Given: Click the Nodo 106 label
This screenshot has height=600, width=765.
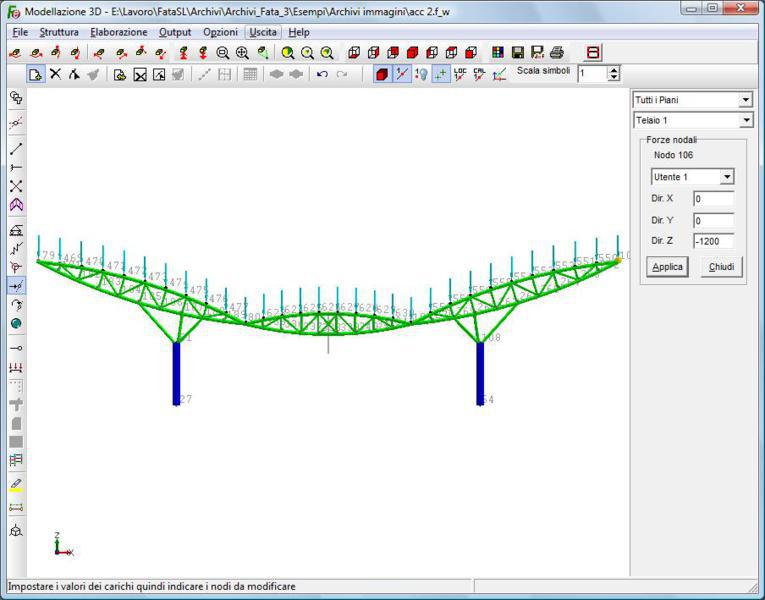Looking at the screenshot, I should coord(673,155).
